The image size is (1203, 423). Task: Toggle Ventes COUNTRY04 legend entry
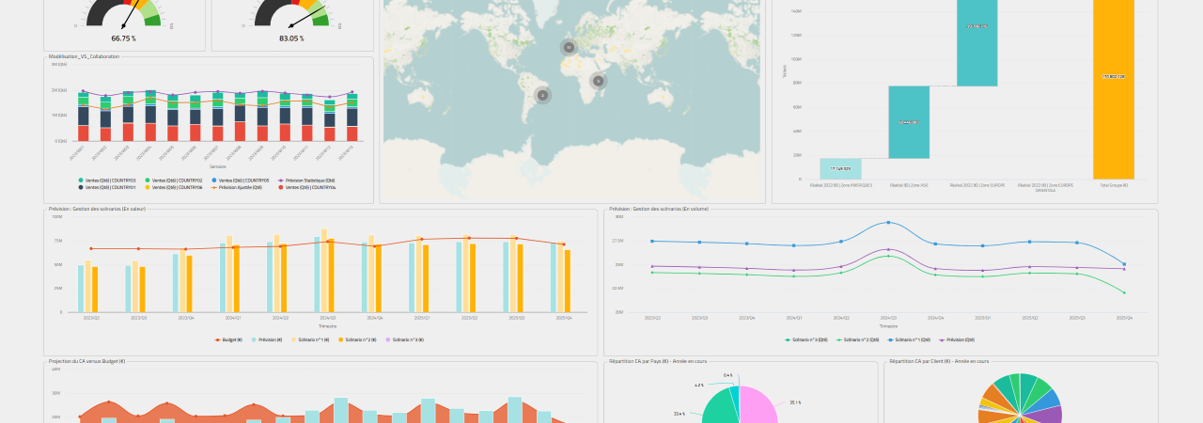point(307,187)
